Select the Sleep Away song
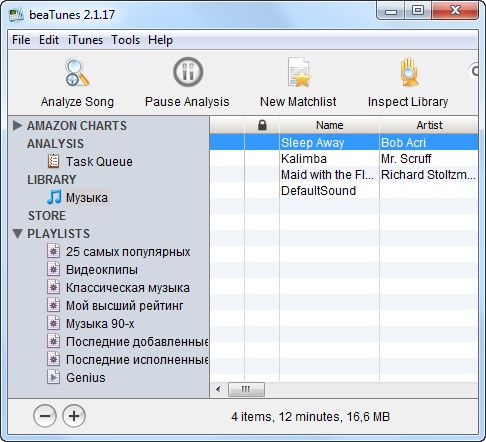The width and height of the screenshot is (486, 442). [x=313, y=142]
